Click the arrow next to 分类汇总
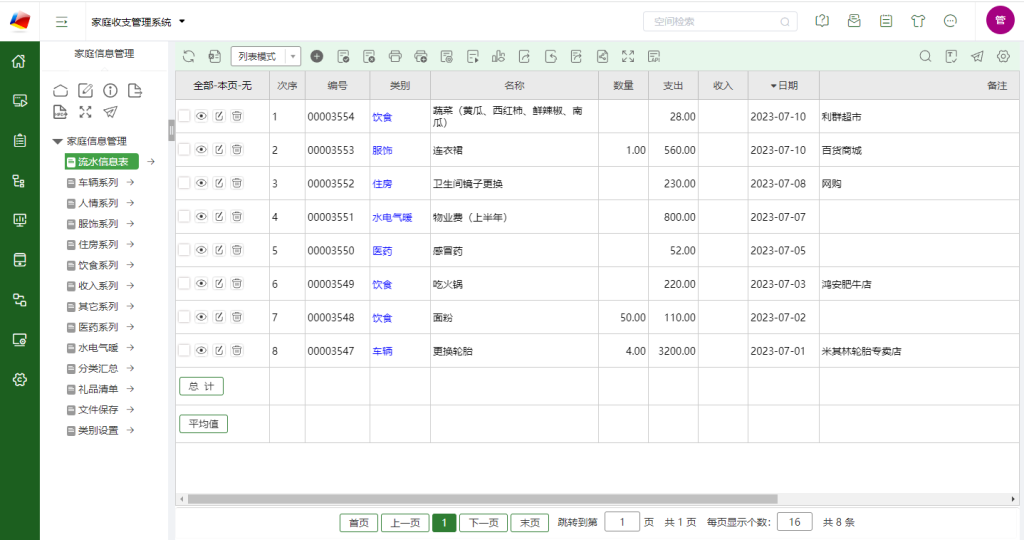 coord(131,368)
